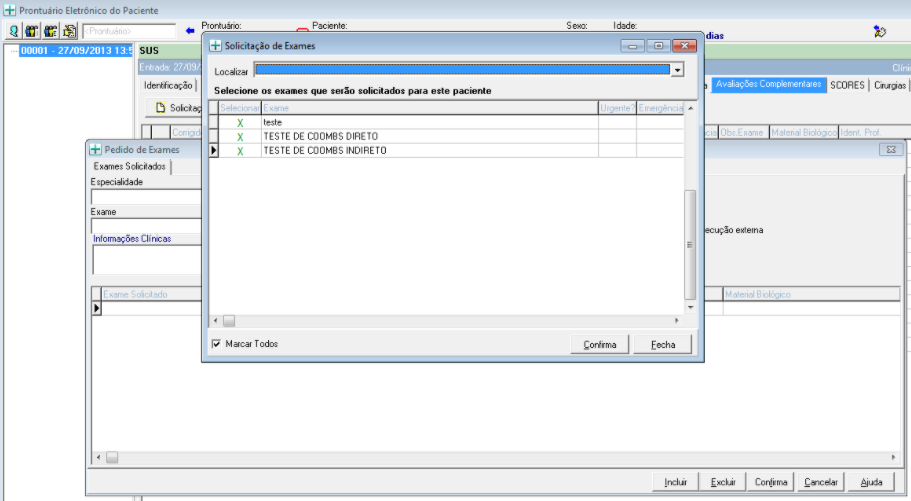The image size is (911, 501).
Task: Click inside the Localizar combo box field
Action: coord(462,70)
